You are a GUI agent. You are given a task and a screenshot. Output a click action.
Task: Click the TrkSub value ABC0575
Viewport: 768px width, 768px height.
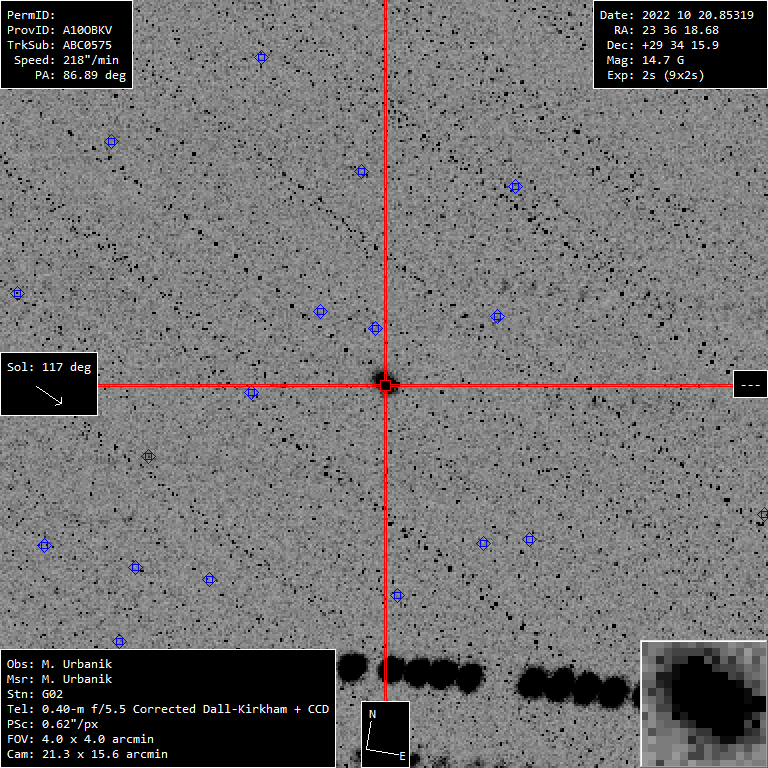click(87, 45)
